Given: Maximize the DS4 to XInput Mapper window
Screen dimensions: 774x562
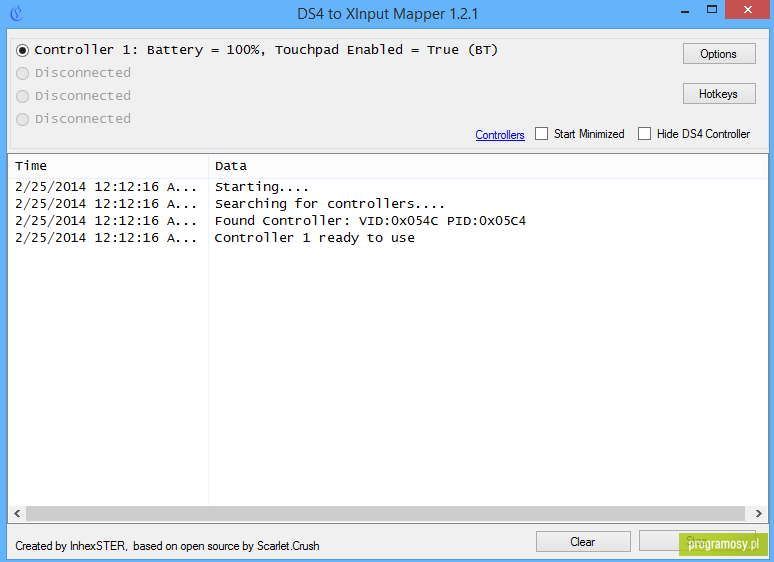Looking at the screenshot, I should click(712, 10).
